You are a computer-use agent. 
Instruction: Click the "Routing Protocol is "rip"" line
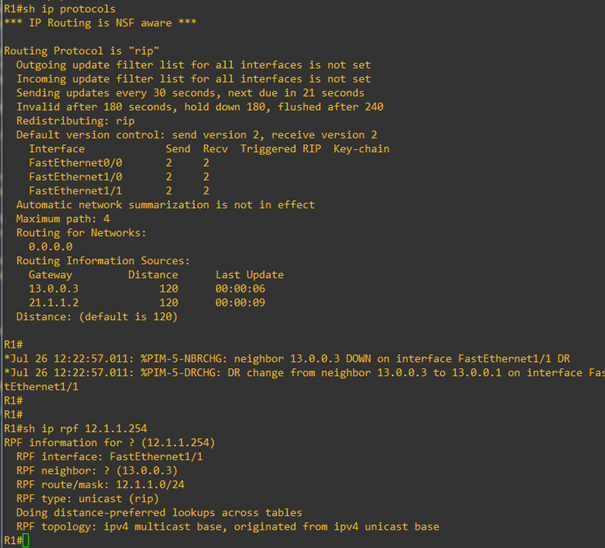click(x=81, y=51)
